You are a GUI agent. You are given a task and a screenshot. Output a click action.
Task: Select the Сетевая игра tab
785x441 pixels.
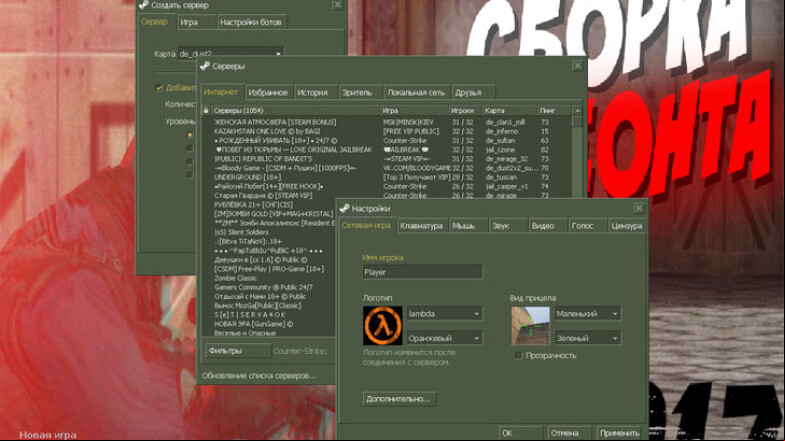[x=366, y=225]
